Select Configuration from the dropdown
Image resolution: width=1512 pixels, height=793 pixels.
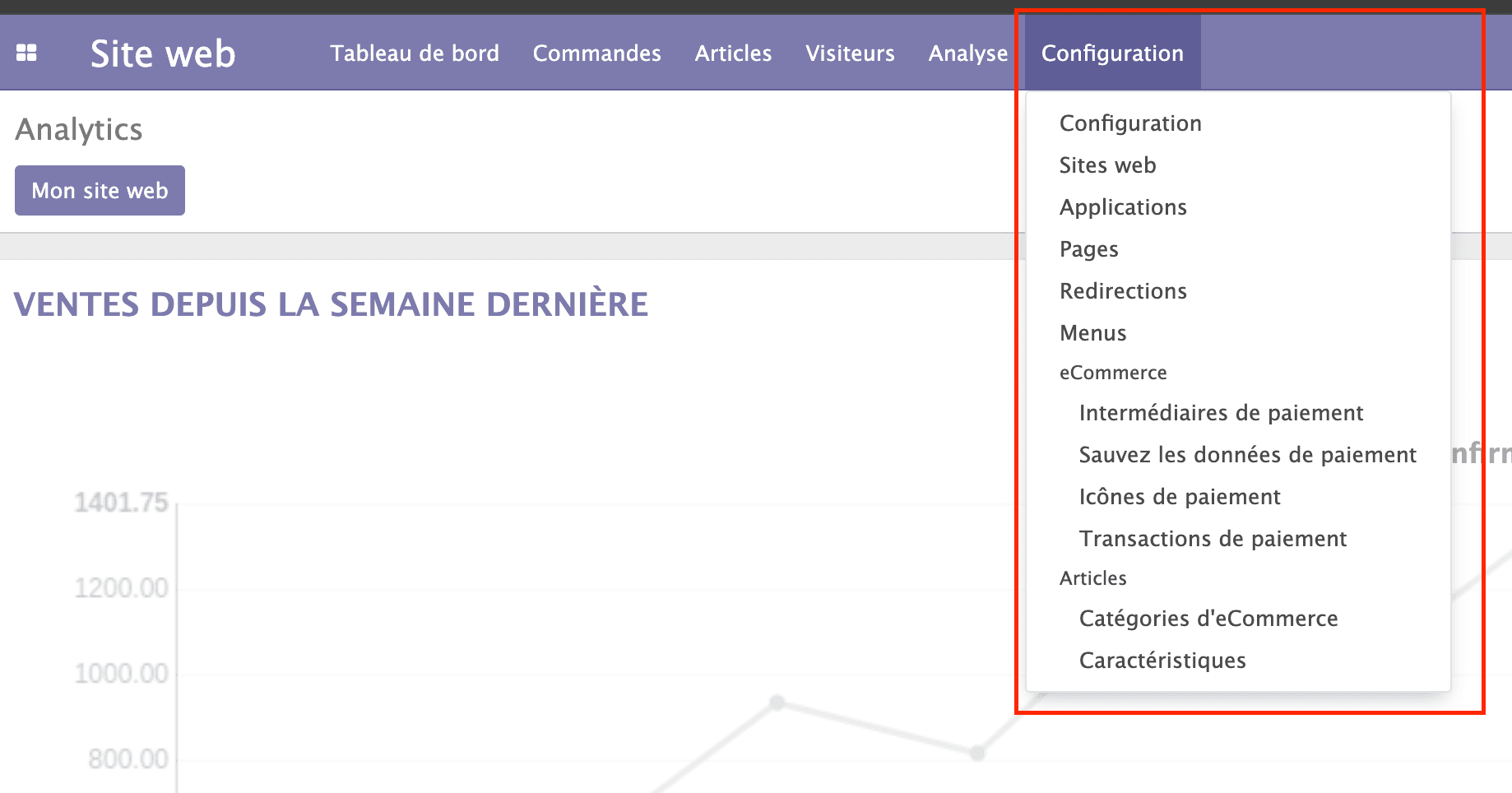pos(1131,123)
